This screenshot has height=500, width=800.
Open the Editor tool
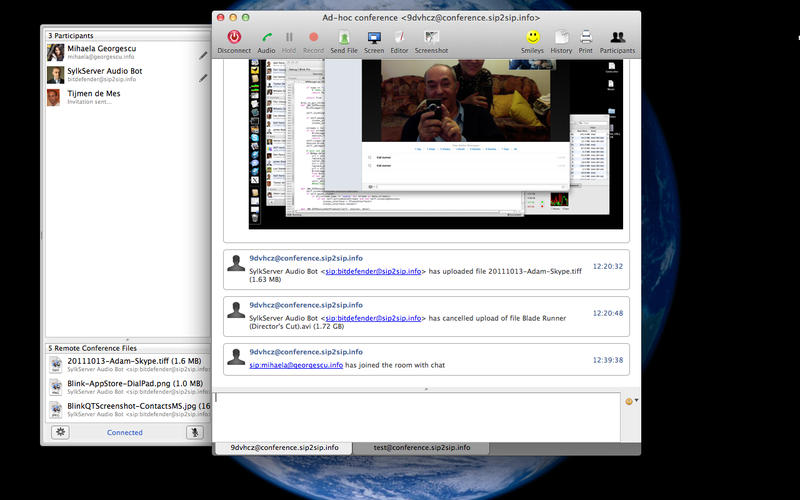(x=399, y=37)
